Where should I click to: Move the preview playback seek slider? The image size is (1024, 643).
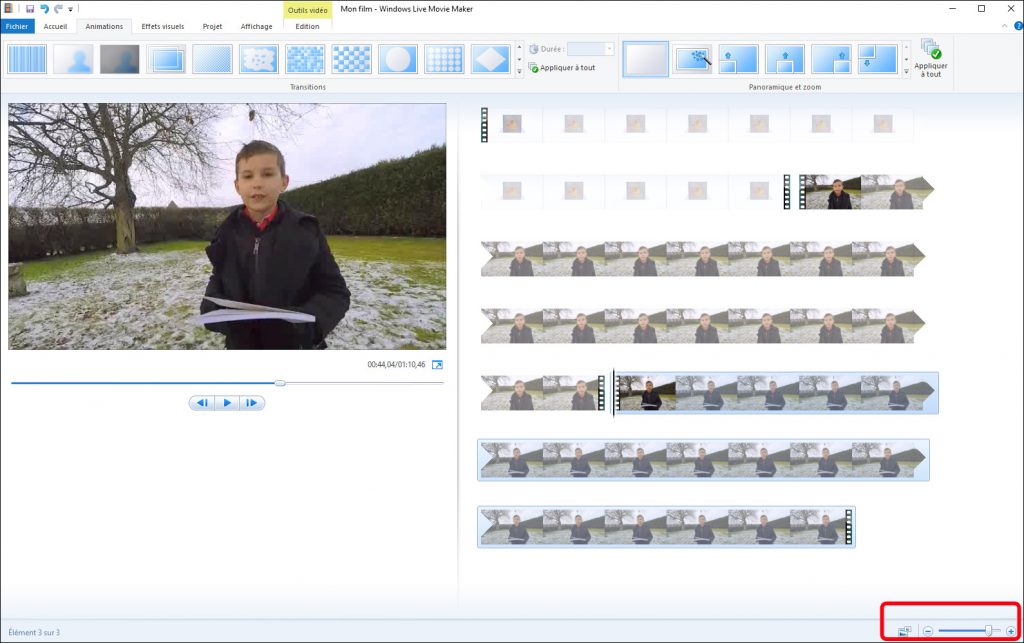pyautogui.click(x=280, y=383)
